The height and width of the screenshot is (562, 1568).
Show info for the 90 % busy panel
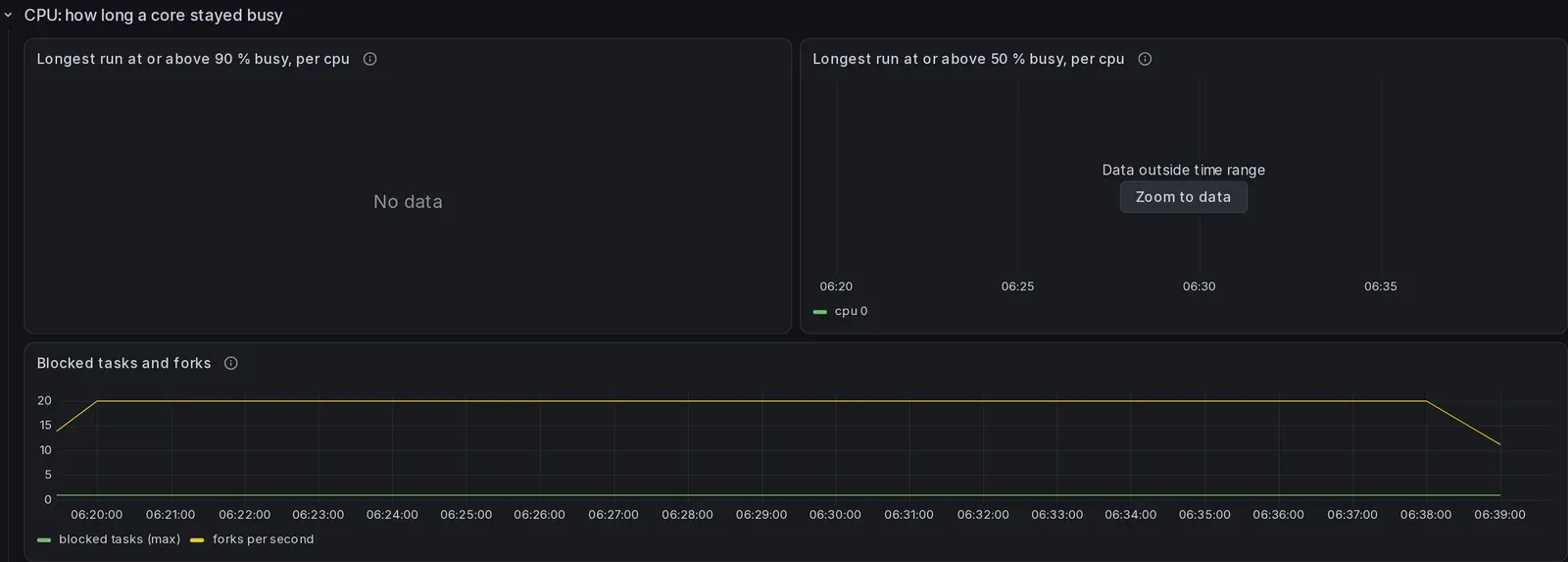pyautogui.click(x=370, y=59)
